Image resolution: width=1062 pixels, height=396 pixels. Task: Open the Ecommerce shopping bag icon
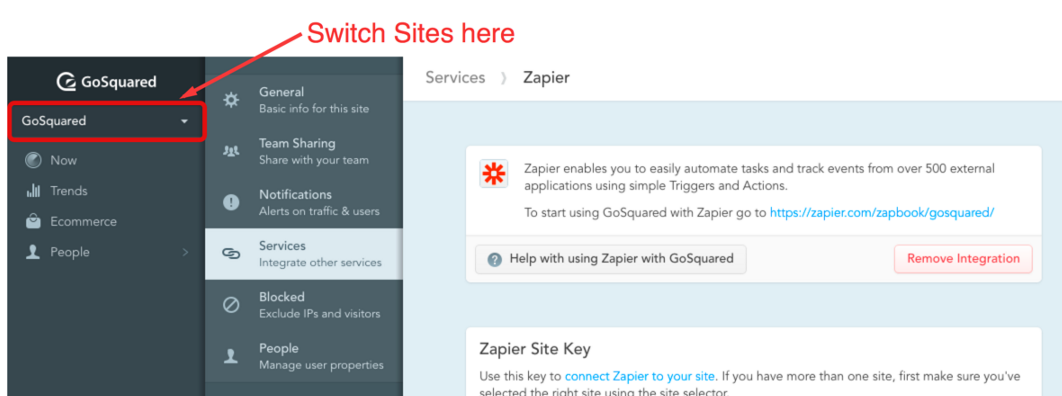[33, 221]
